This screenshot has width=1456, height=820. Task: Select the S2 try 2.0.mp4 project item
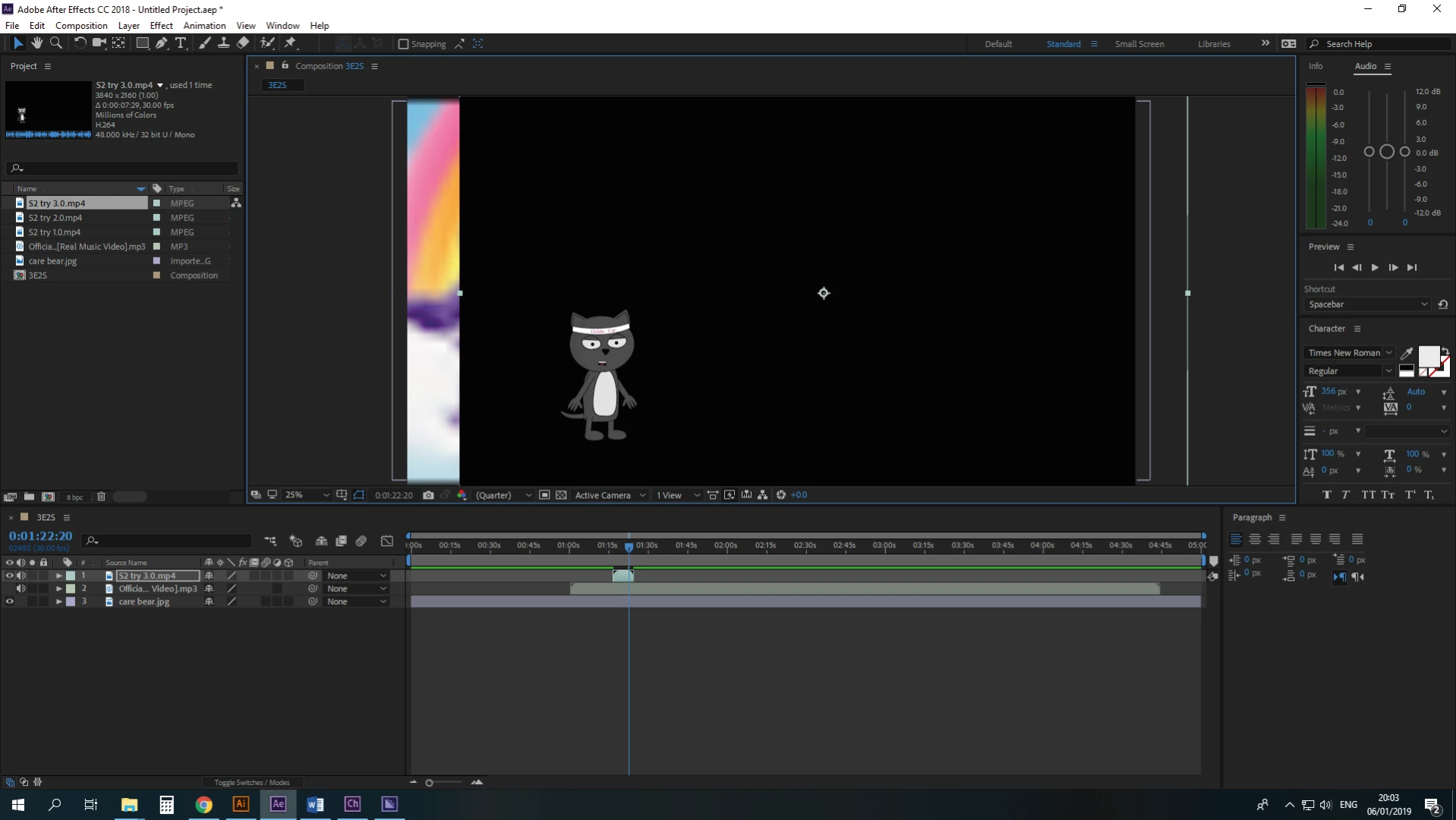(55, 218)
